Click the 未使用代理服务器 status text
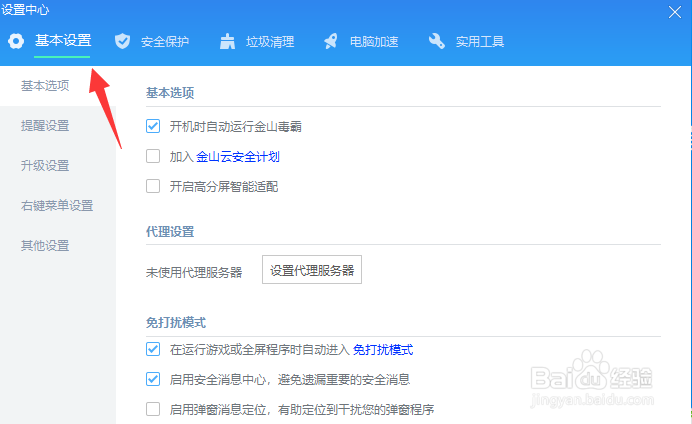 pyautogui.click(x=194, y=272)
